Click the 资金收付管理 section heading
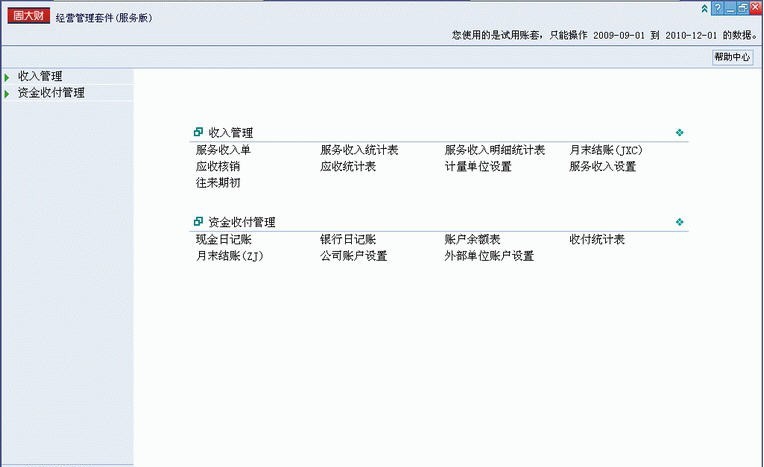 tap(242, 222)
